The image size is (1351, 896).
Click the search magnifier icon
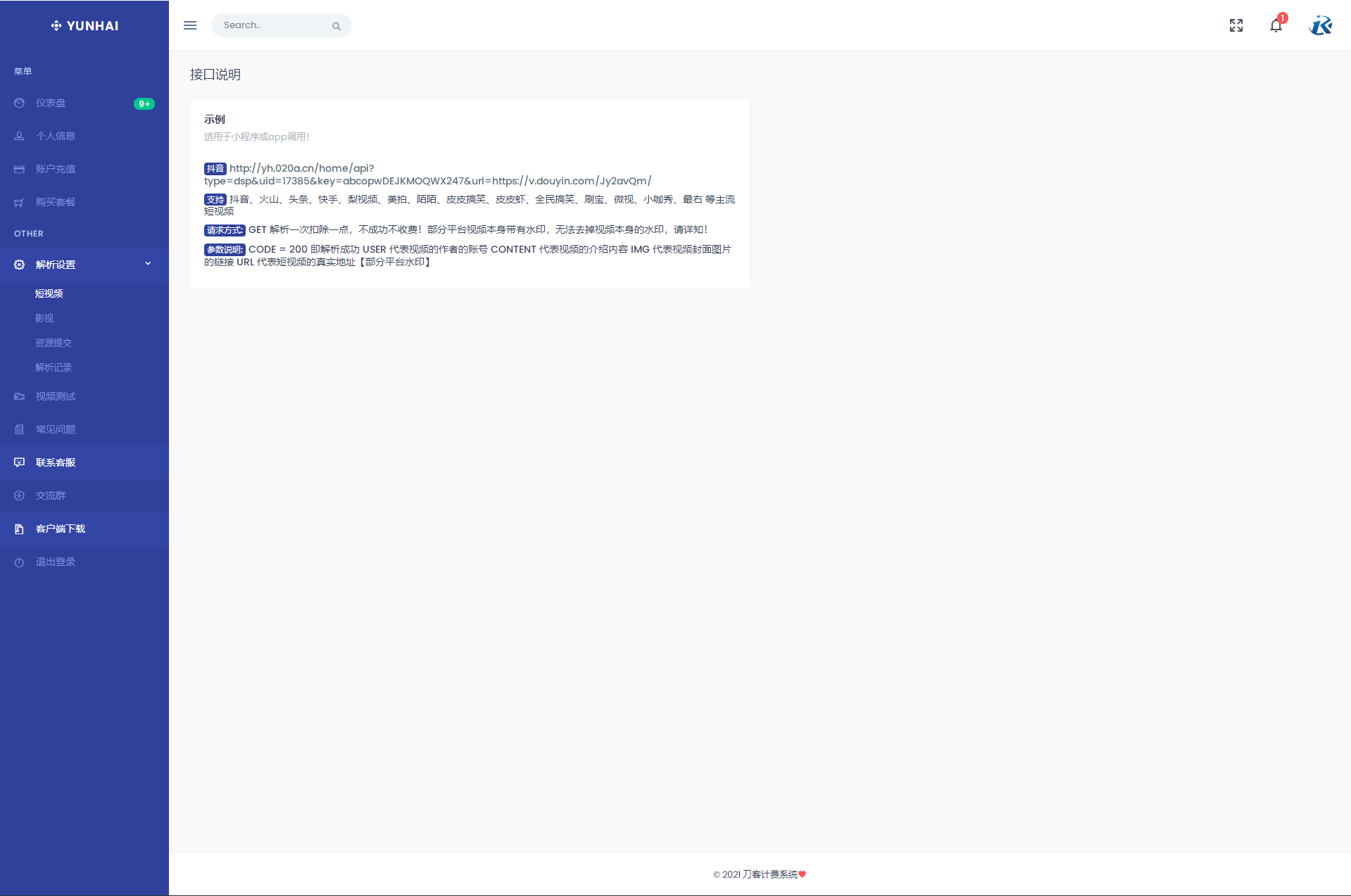point(337,26)
